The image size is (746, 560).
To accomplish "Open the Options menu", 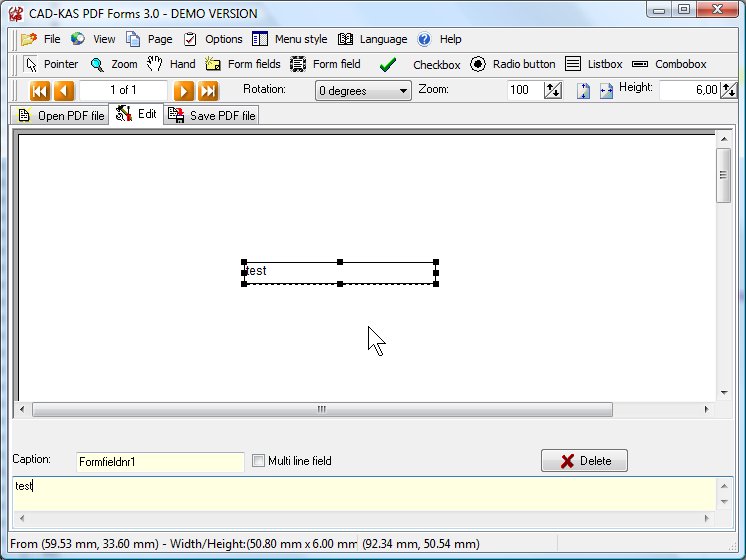I will [x=213, y=39].
